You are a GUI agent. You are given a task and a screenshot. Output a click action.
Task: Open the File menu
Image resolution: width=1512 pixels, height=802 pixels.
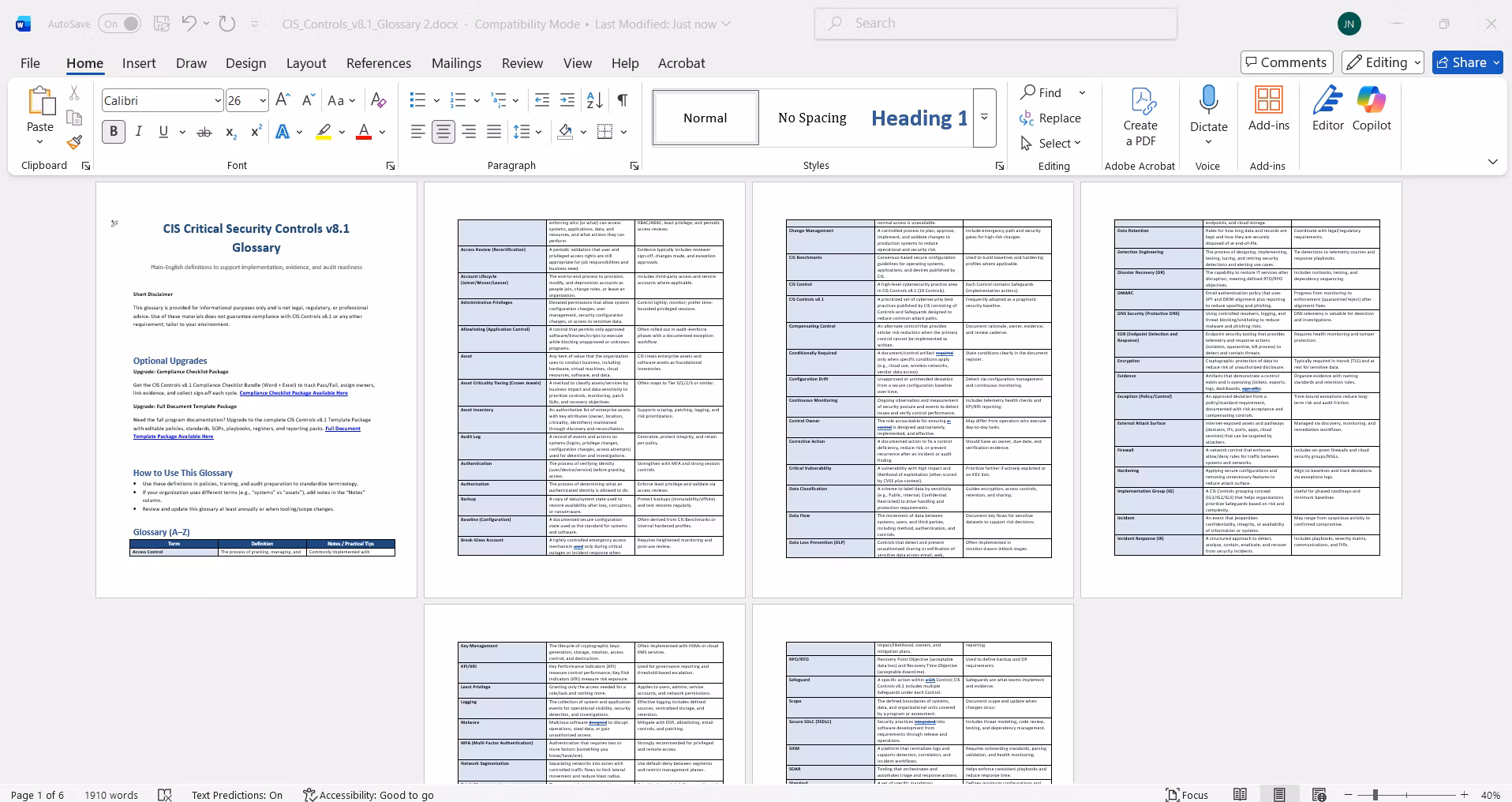tap(30, 63)
